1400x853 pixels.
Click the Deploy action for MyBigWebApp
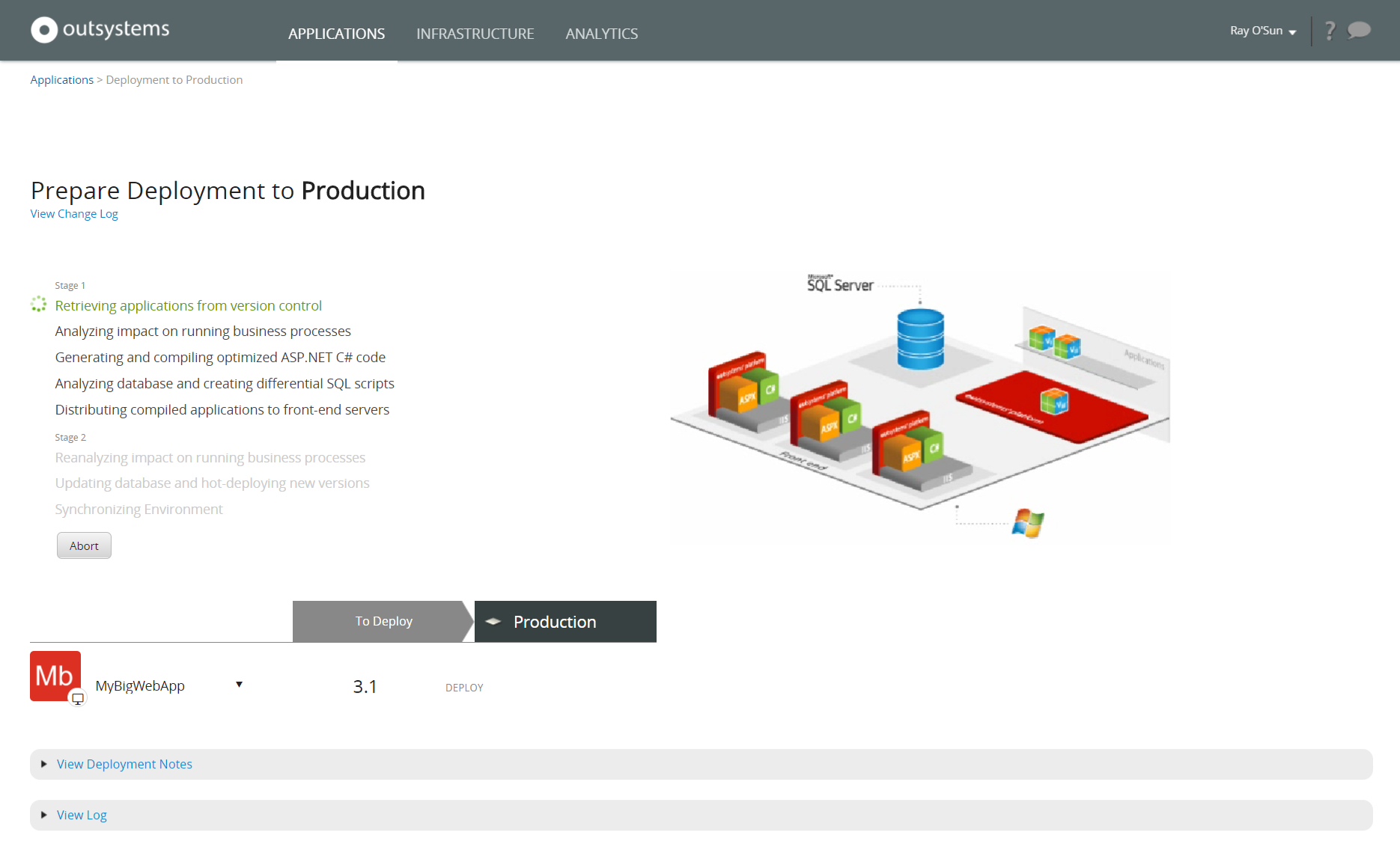point(464,687)
